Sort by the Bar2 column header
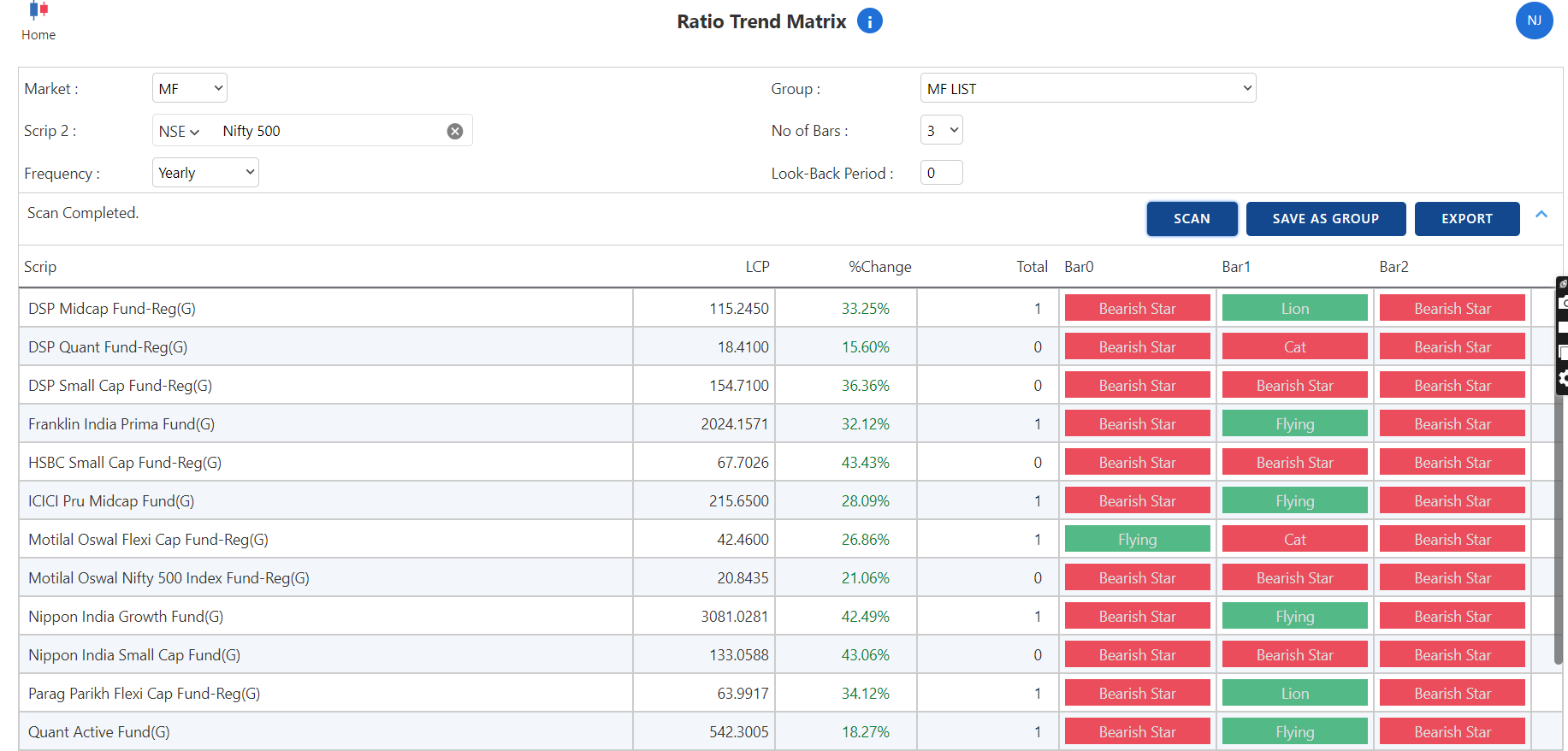Viewport: 1568px width, 751px height. coord(1393,267)
